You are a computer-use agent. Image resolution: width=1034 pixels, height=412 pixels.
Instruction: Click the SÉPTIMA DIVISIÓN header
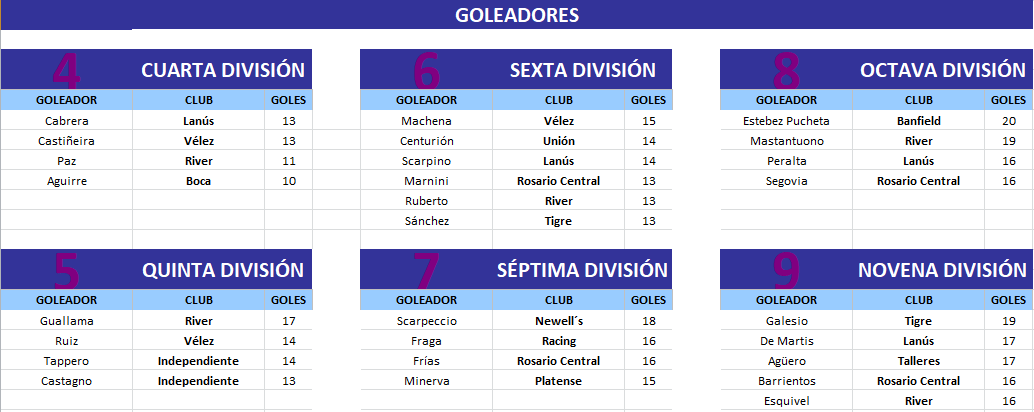(x=516, y=269)
